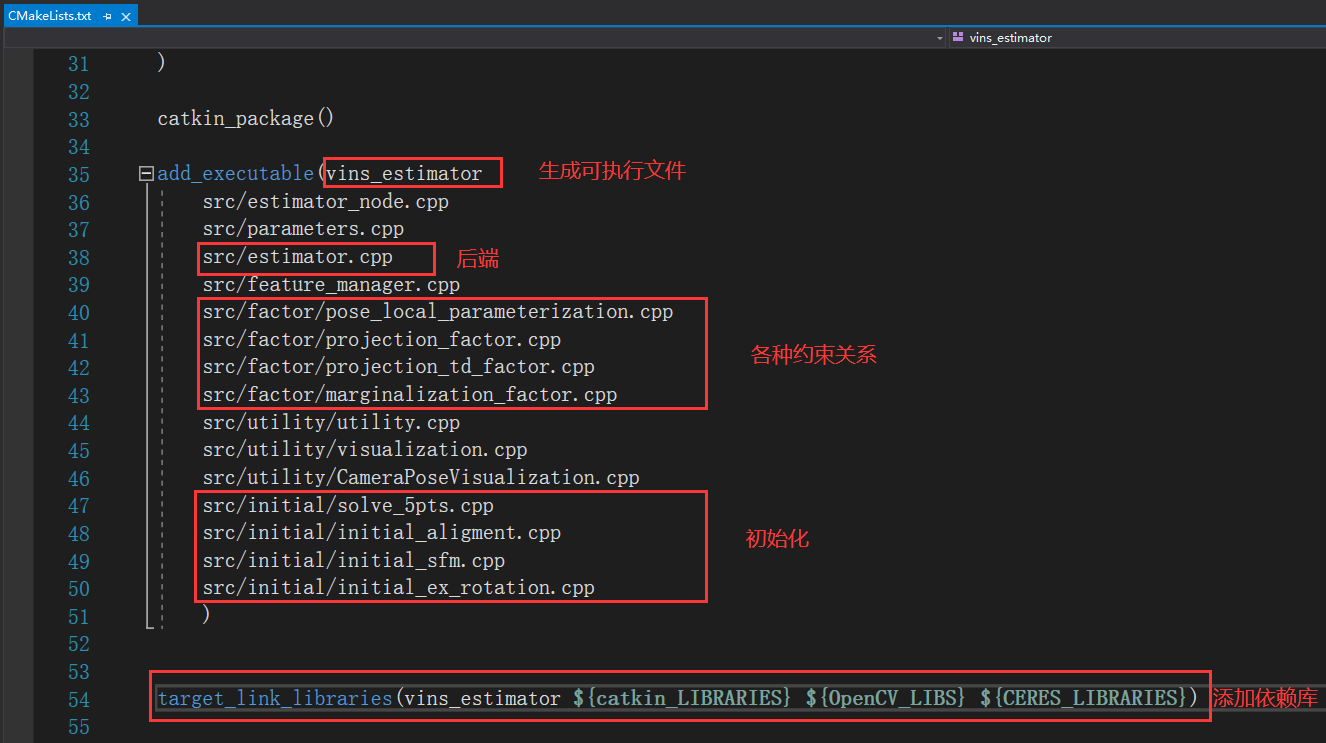1326x743 pixels.
Task: Click ${OpenCV_LIBS} variable
Action: pos(886,698)
